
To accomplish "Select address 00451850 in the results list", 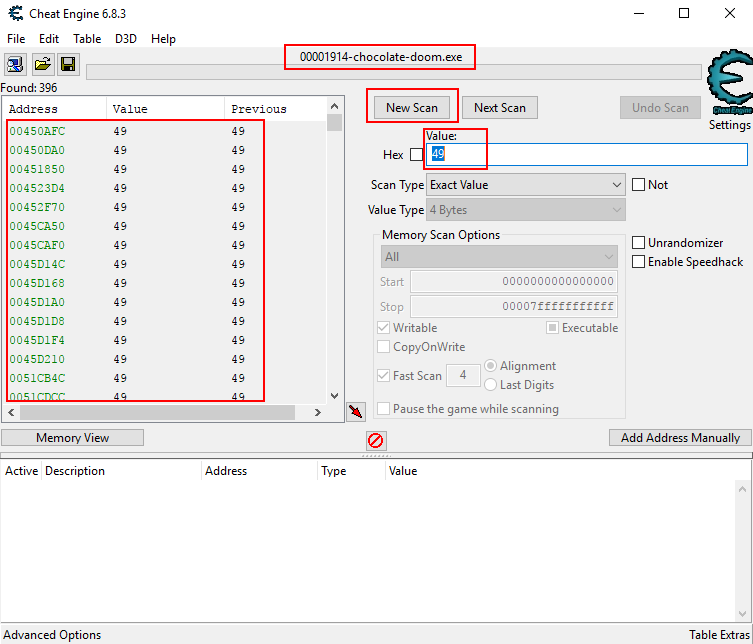I will coord(37,169).
